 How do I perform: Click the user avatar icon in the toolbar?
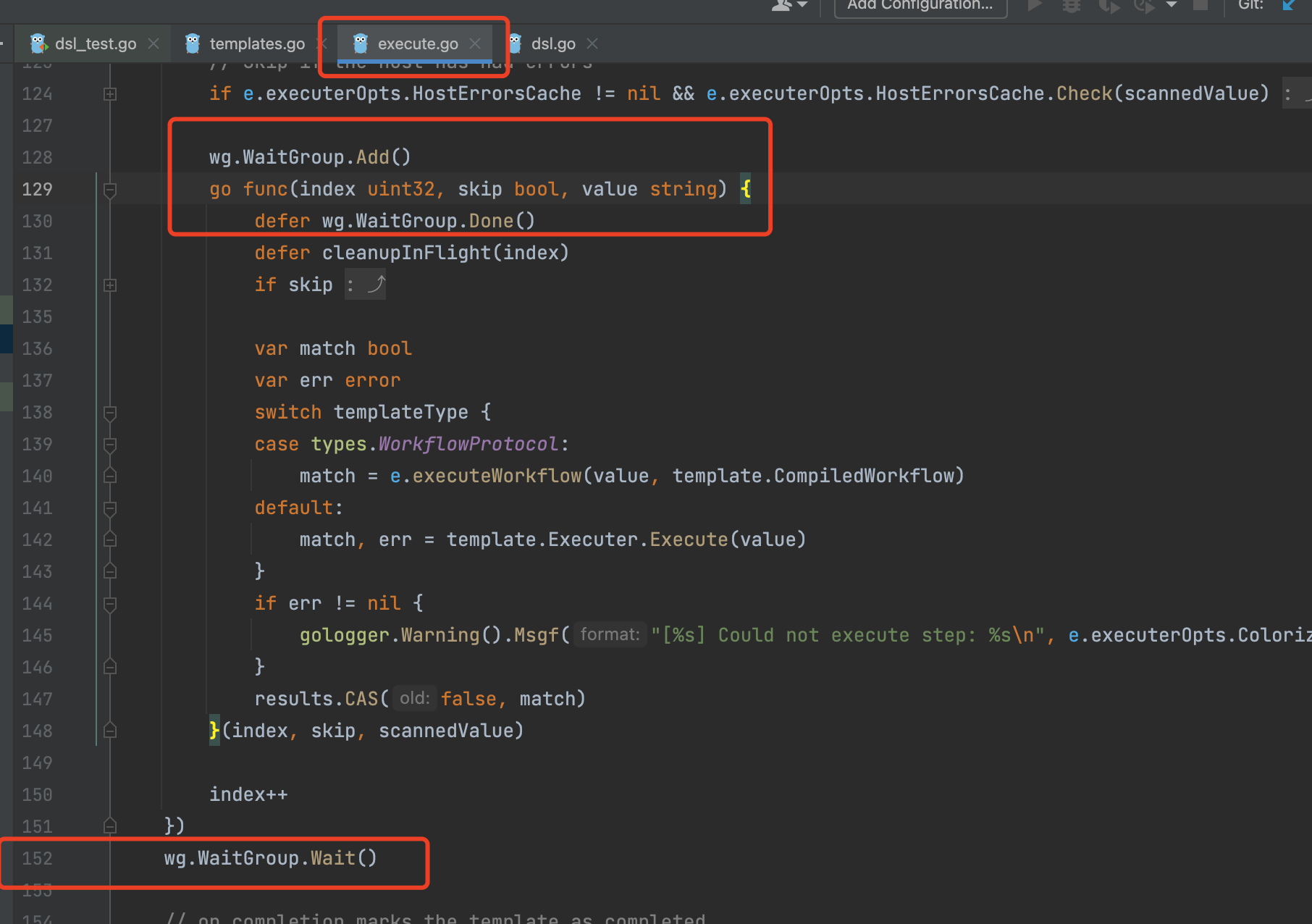pos(781,5)
